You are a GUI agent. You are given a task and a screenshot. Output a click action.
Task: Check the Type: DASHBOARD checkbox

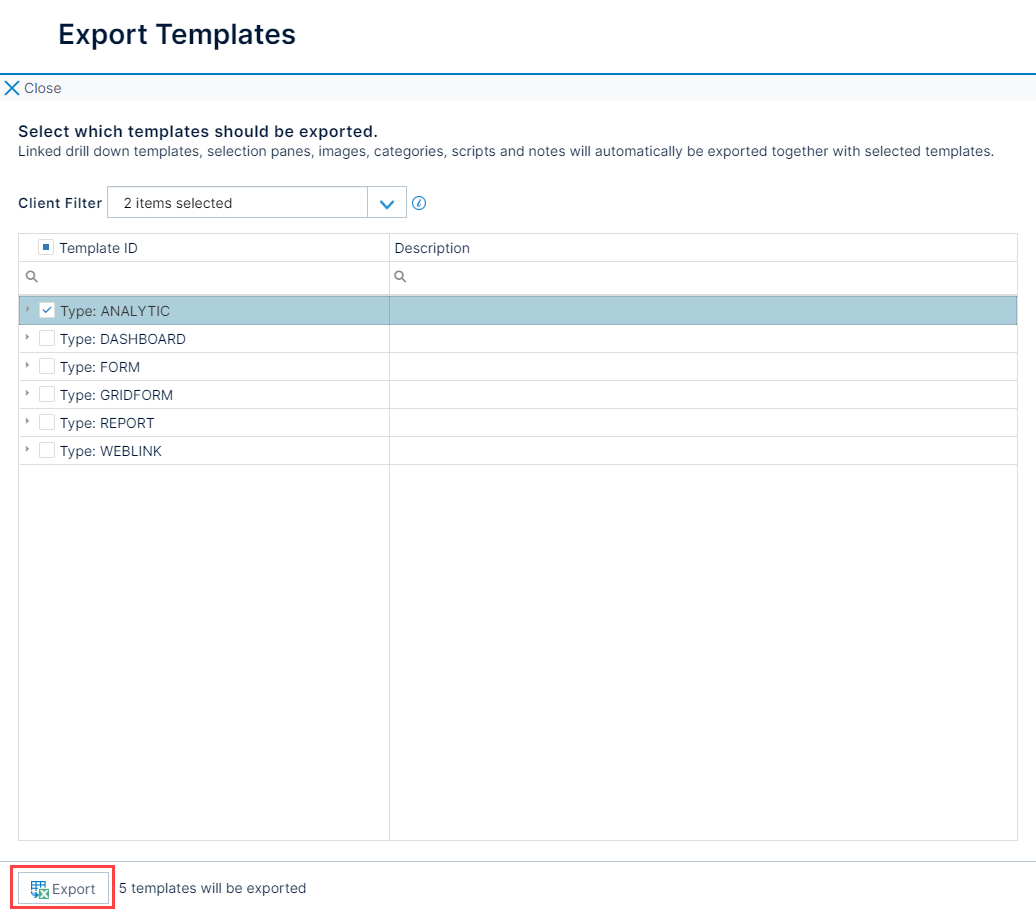[x=46, y=338]
